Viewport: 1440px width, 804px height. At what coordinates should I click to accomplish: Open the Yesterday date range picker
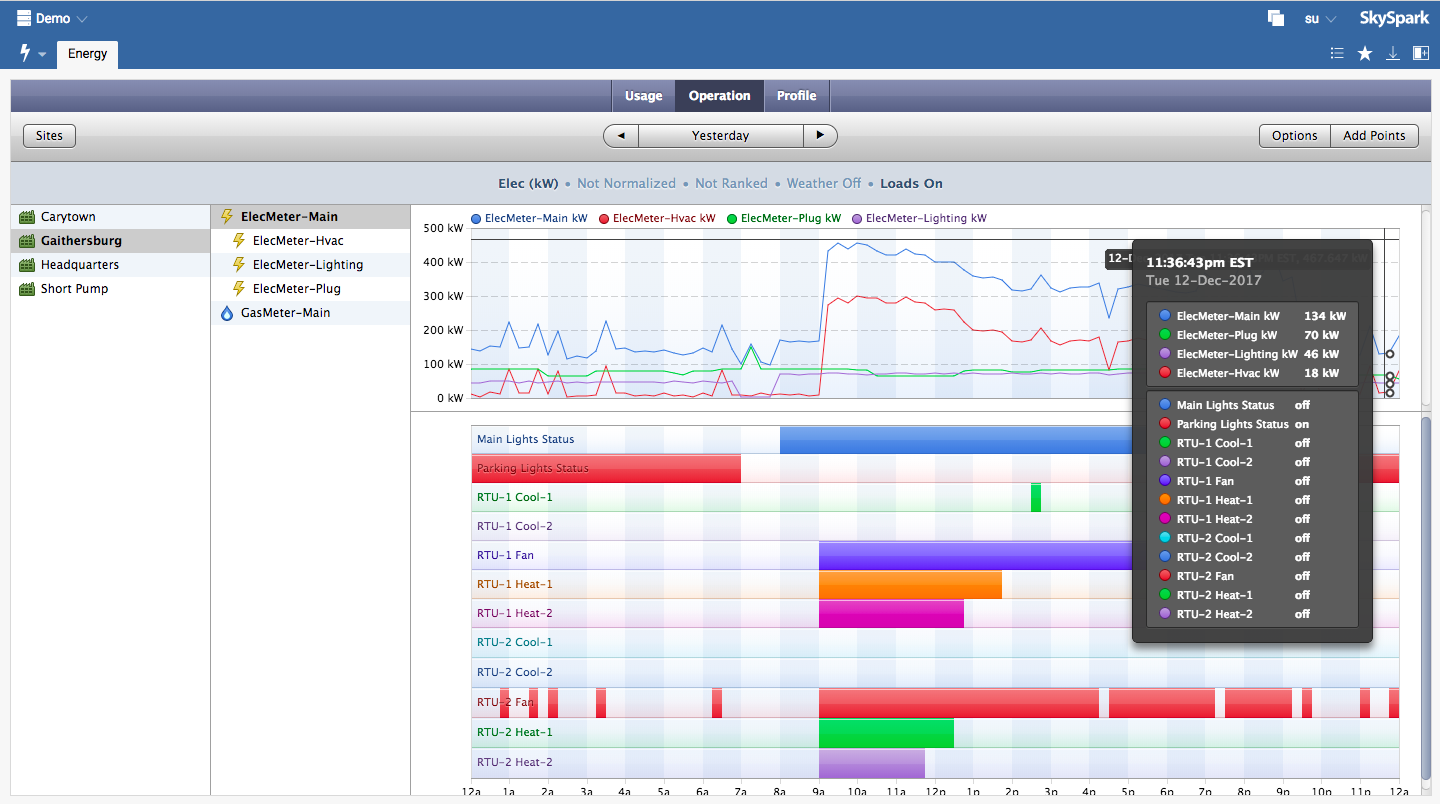[x=720, y=136]
